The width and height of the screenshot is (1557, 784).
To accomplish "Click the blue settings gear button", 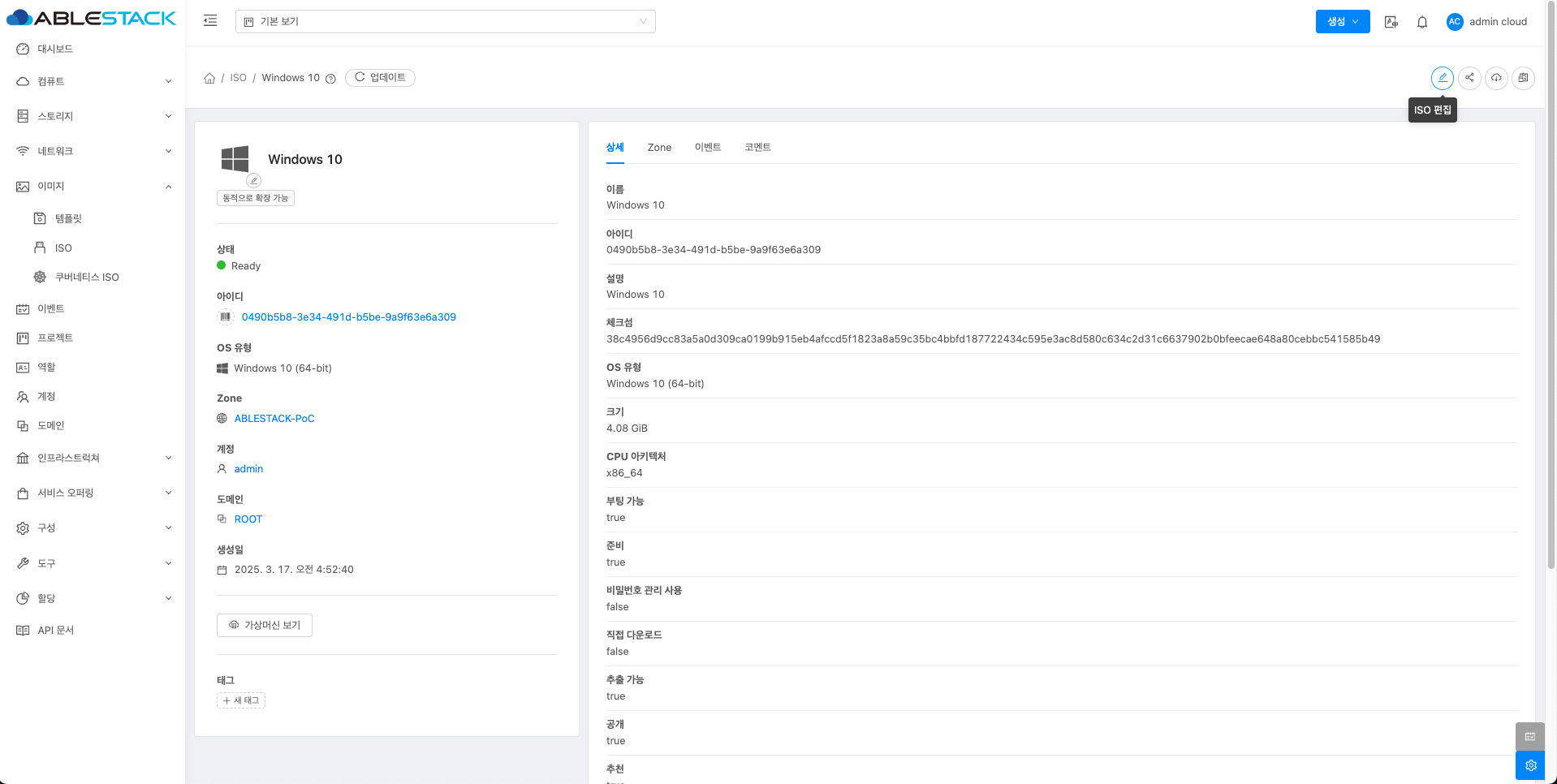I will coord(1530,765).
